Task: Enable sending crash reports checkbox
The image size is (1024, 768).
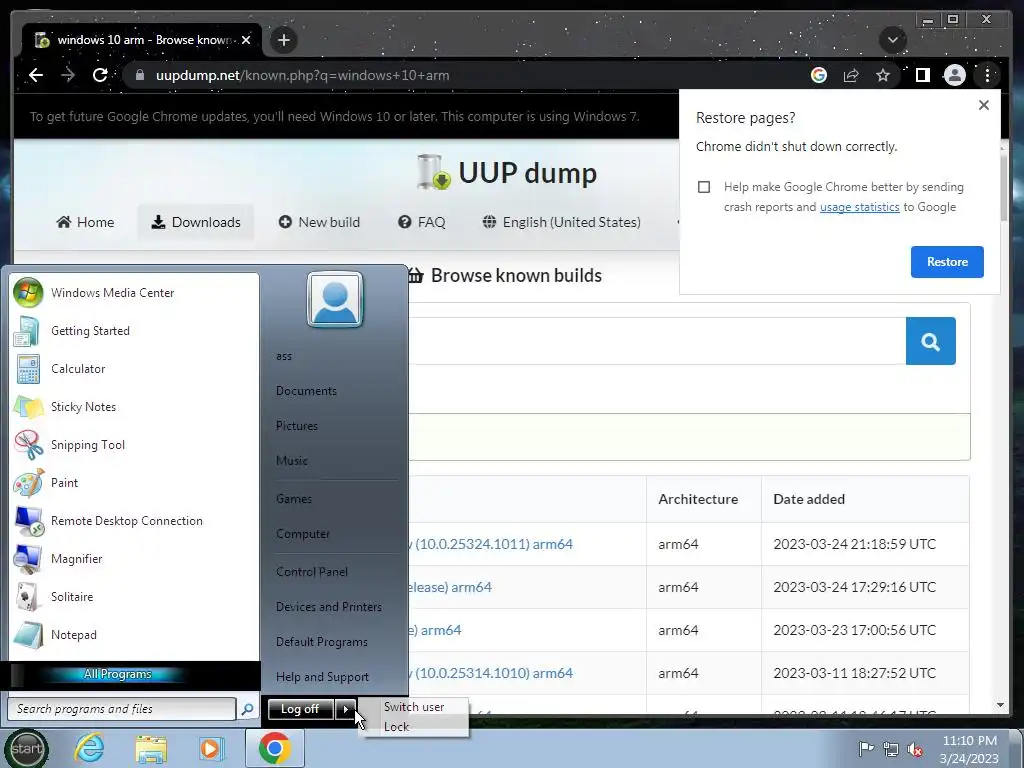Action: tap(704, 187)
